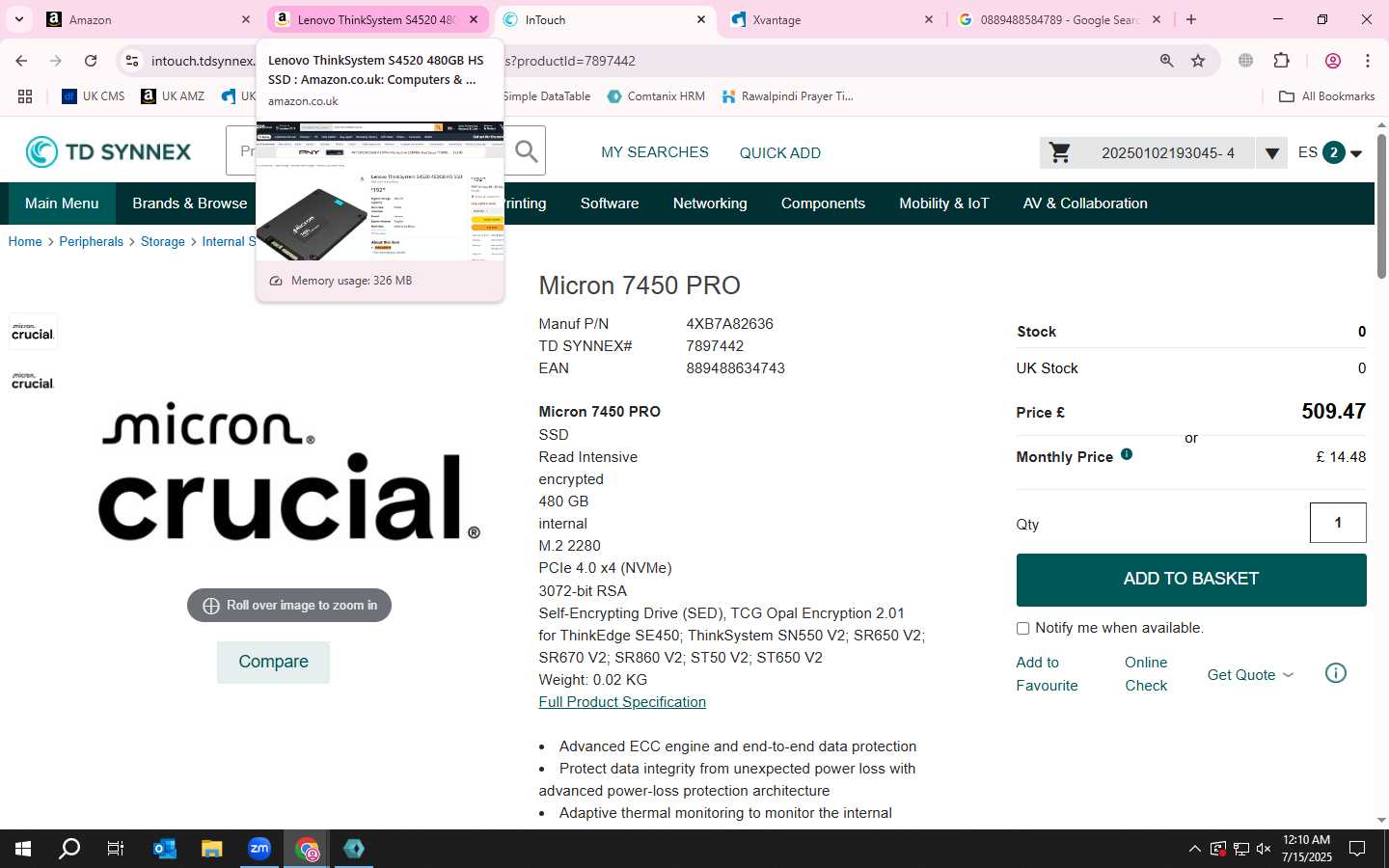Click Storage breadcrumb link
Viewport: 1389px width, 868px height.
(x=163, y=241)
